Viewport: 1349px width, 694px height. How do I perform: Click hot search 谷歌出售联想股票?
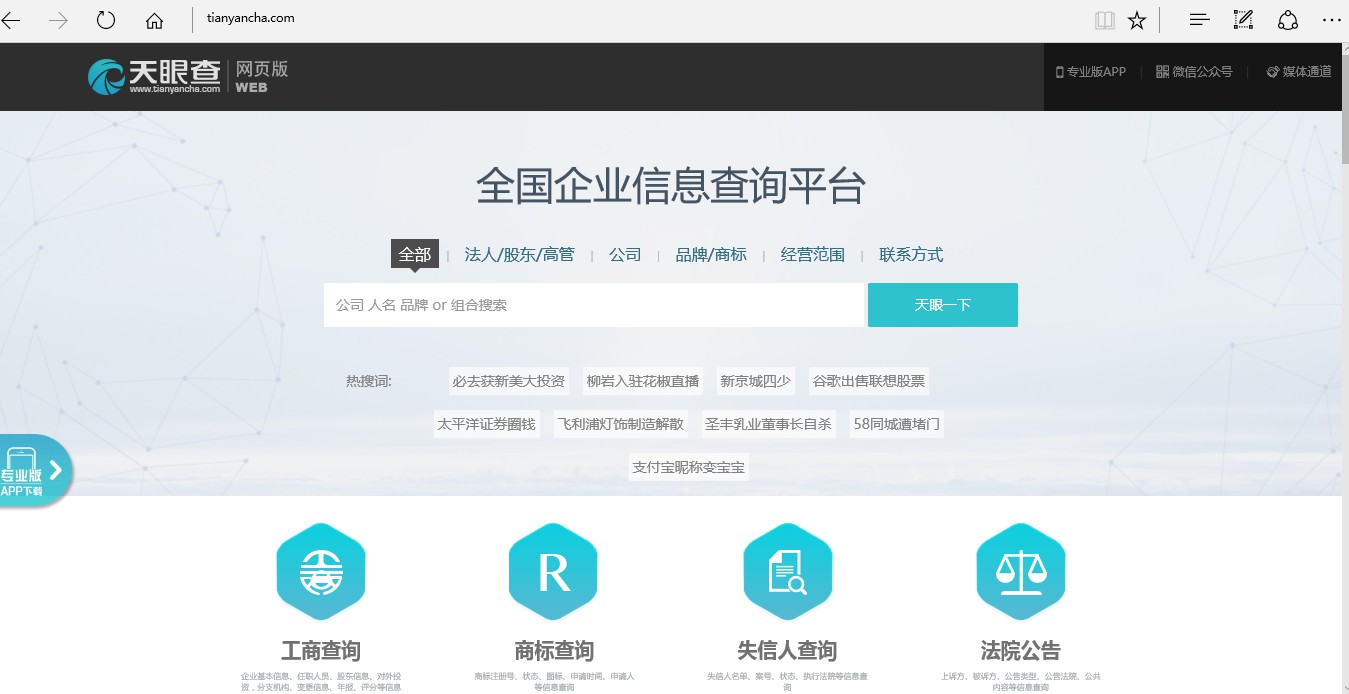tap(869, 381)
